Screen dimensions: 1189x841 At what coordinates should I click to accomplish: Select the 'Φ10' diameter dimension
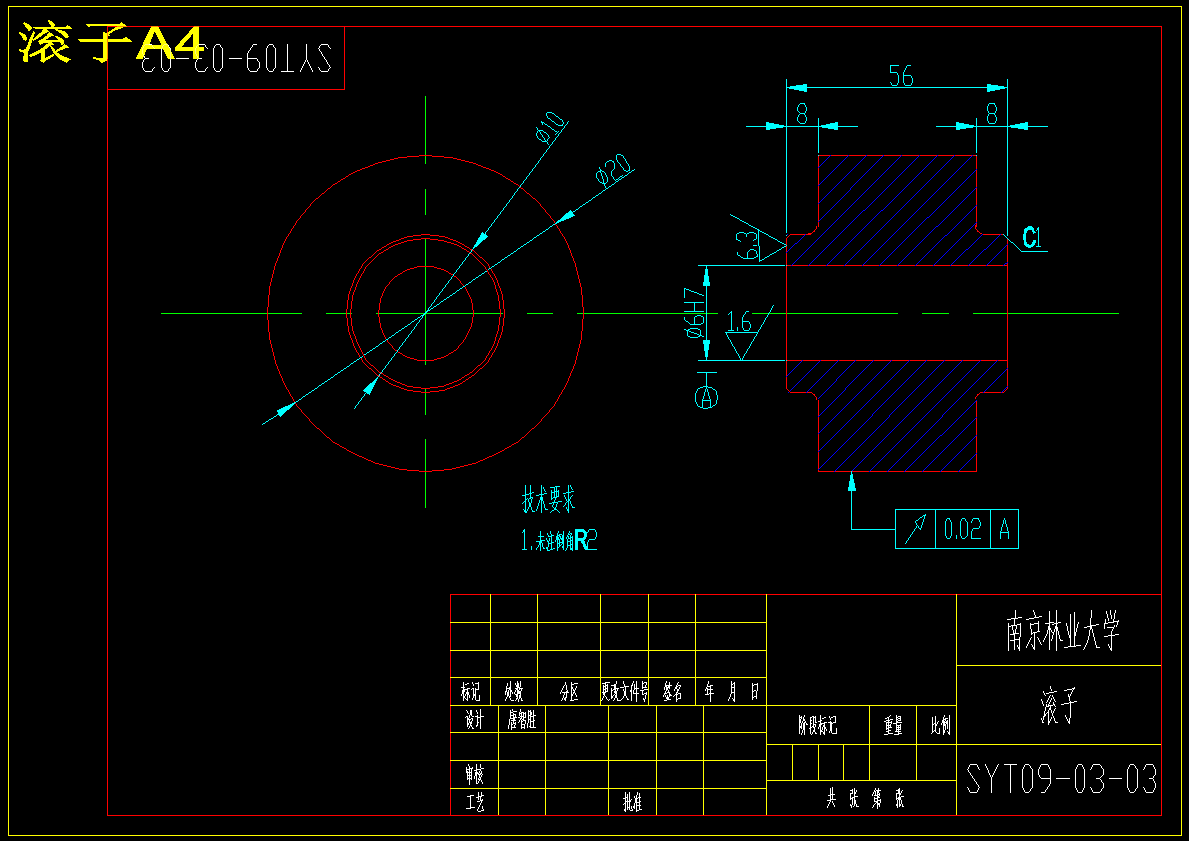[551, 127]
